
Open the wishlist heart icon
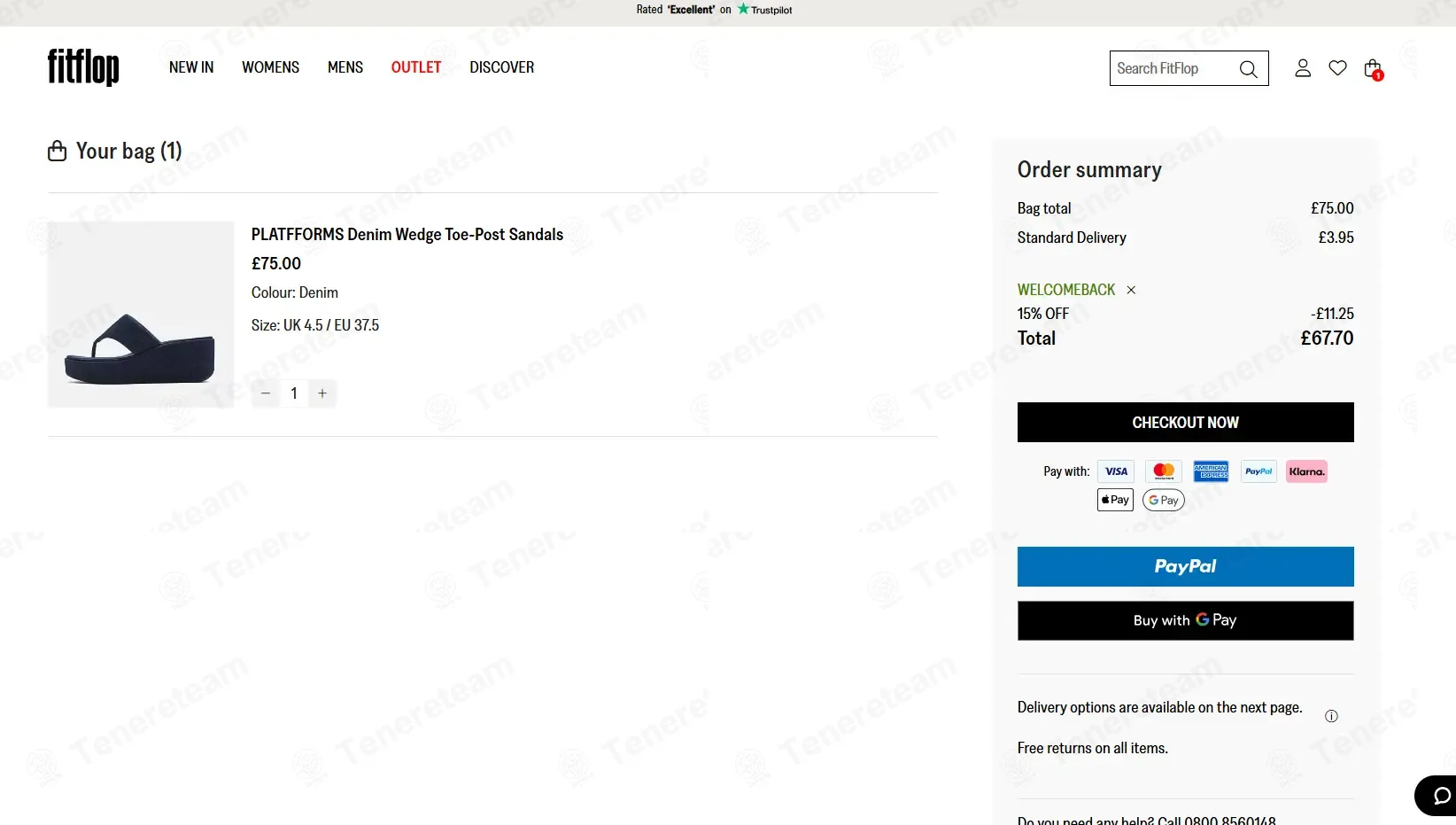1338,68
